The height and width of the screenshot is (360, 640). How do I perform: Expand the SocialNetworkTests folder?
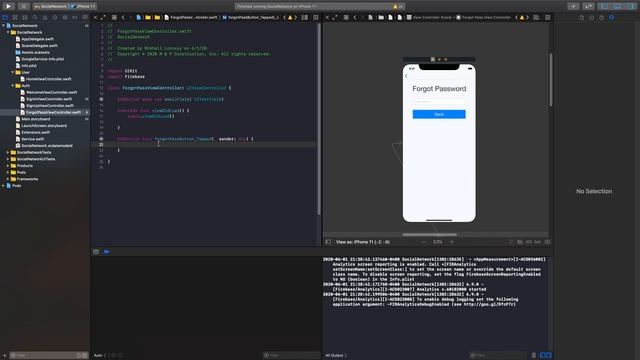[x=8, y=152]
